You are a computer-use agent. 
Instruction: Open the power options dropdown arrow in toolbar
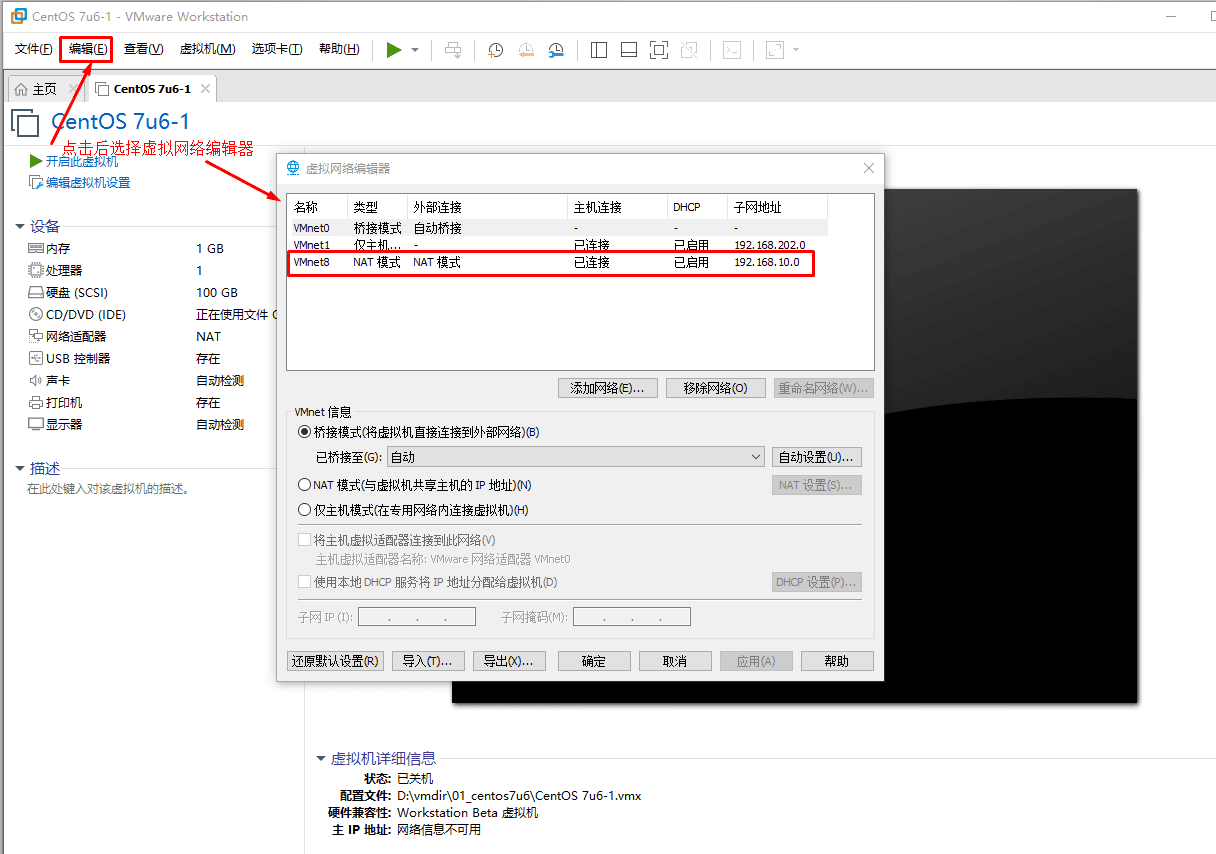tap(415, 50)
